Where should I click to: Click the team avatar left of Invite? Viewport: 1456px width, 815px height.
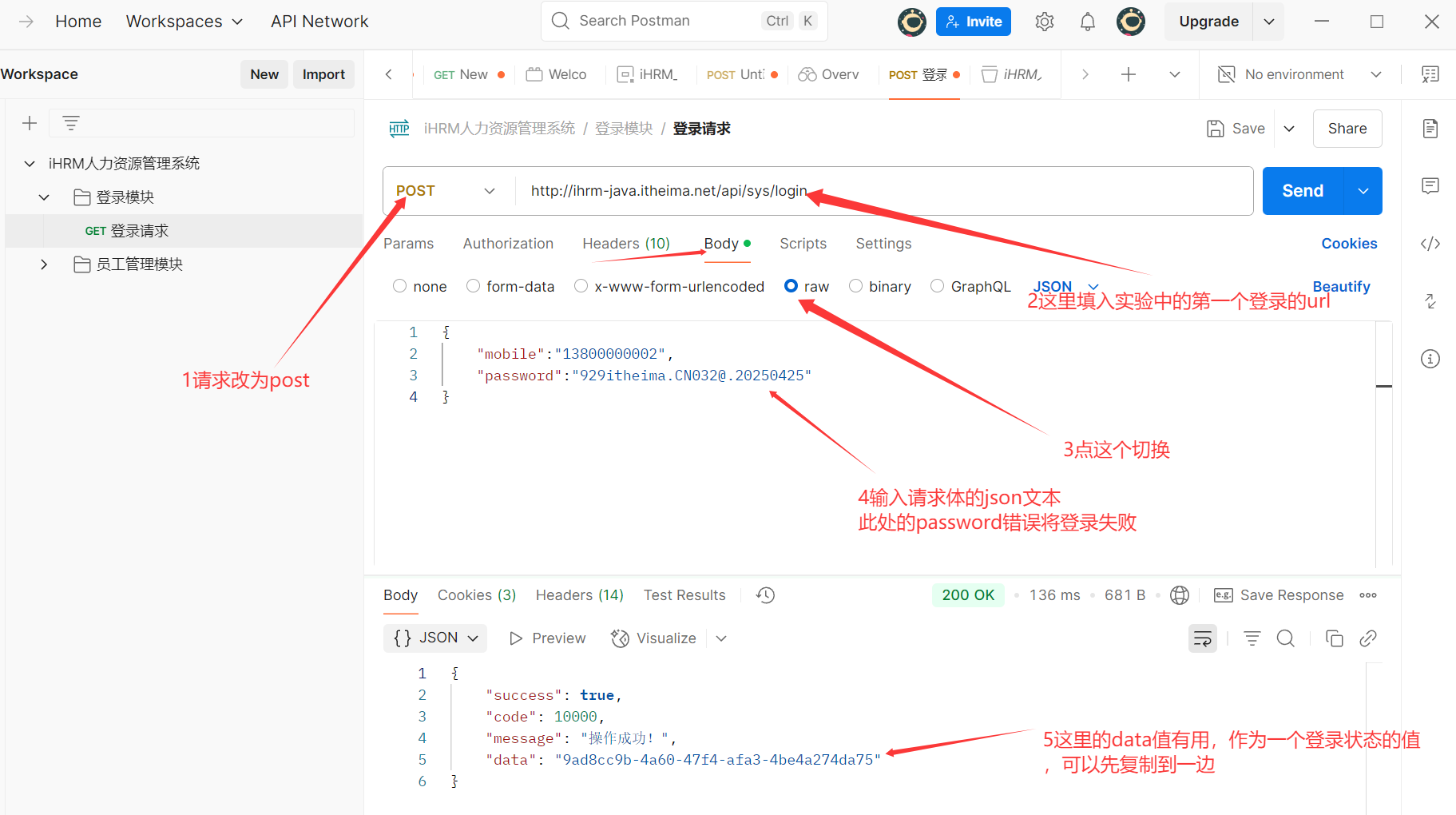click(912, 22)
